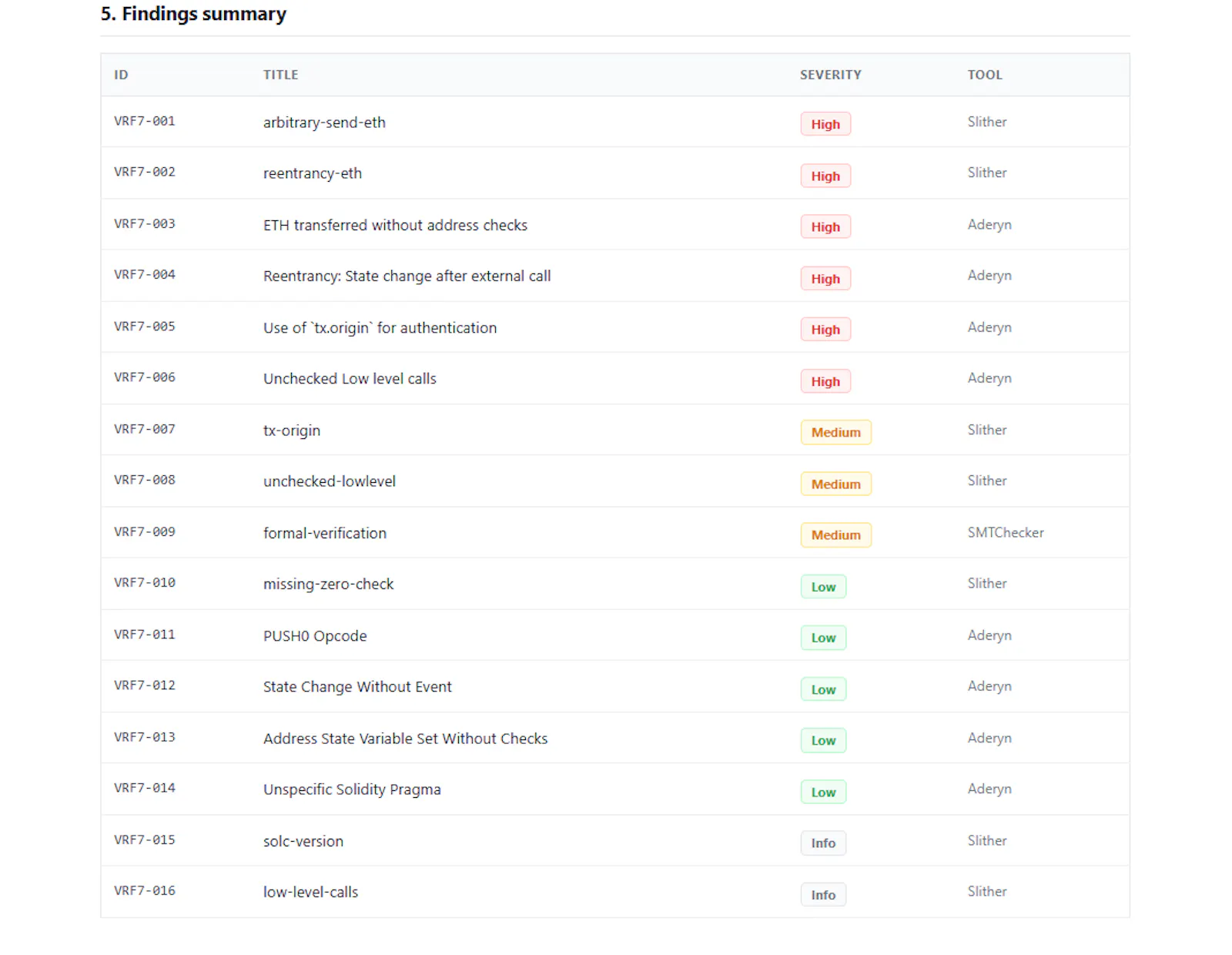
Task: Click the Low badge for missing-zero-check
Action: pos(823,587)
